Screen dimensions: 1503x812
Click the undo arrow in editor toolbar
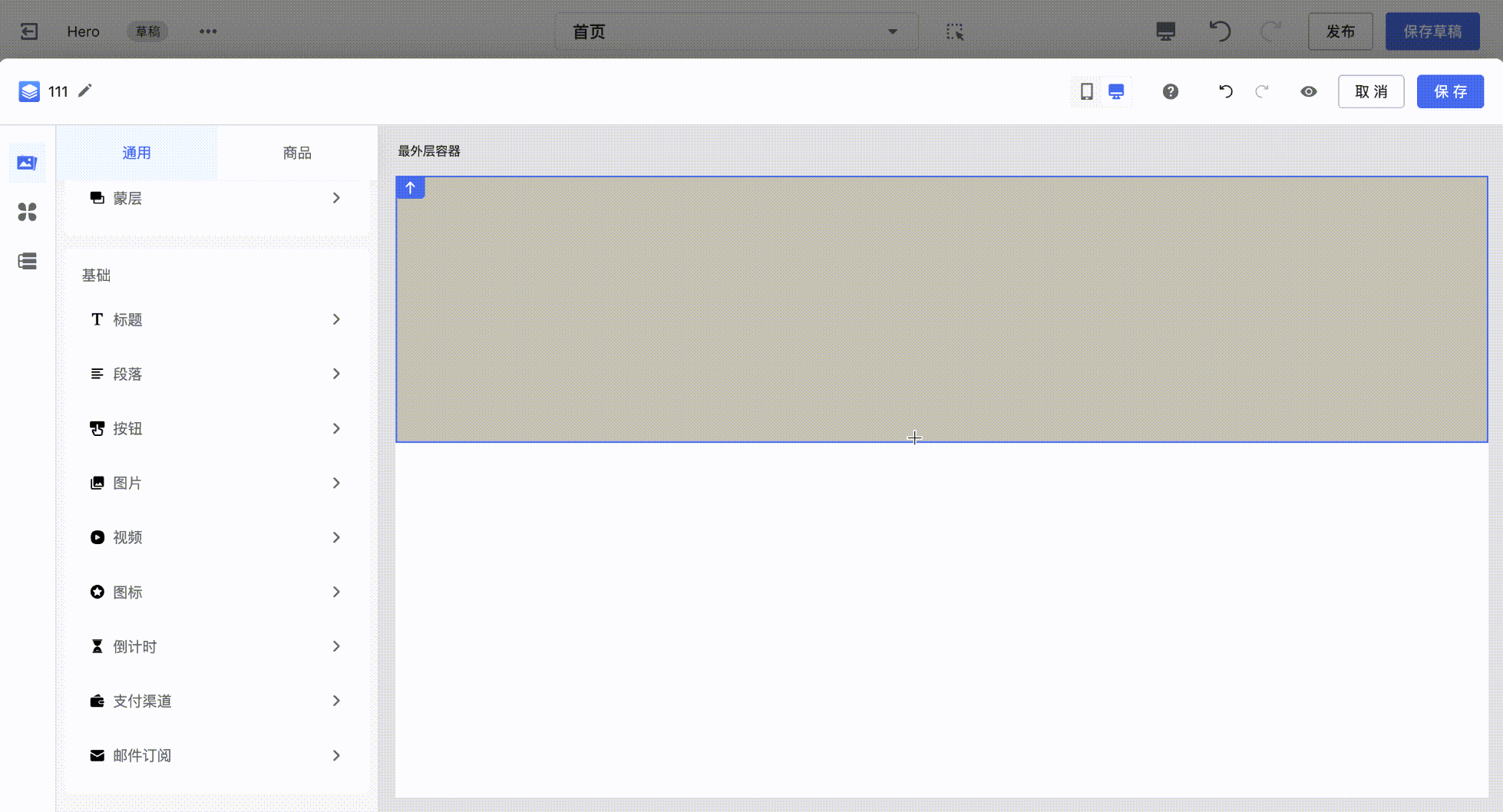(x=1225, y=91)
